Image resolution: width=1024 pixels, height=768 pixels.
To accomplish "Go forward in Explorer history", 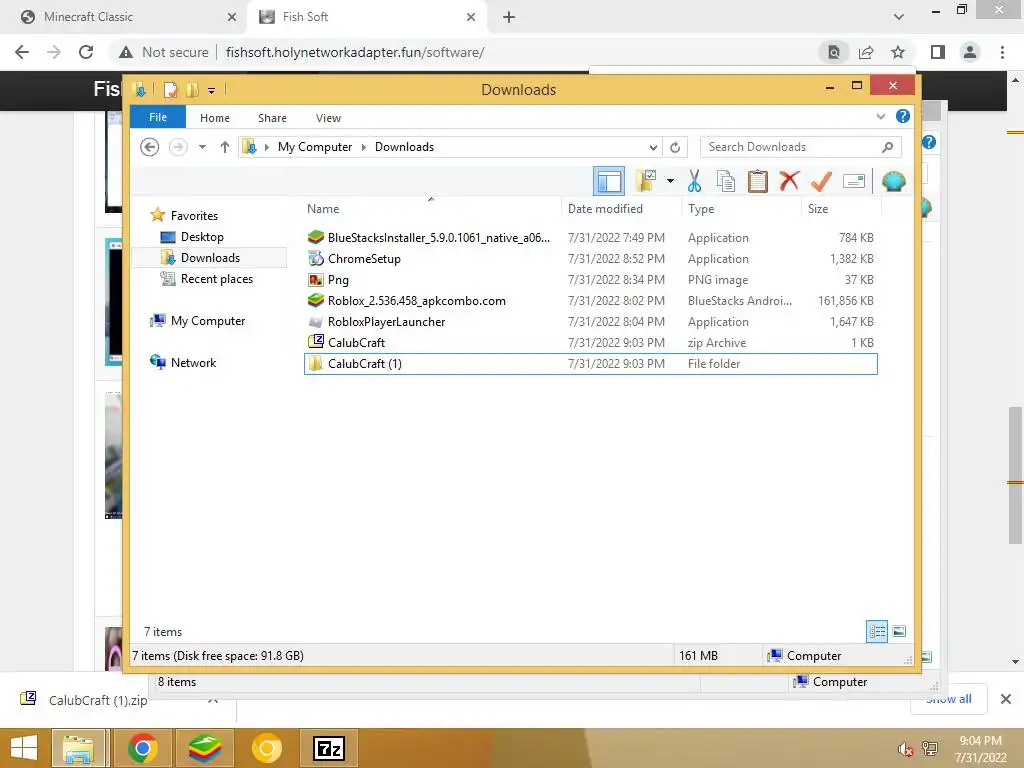I will pos(178,147).
